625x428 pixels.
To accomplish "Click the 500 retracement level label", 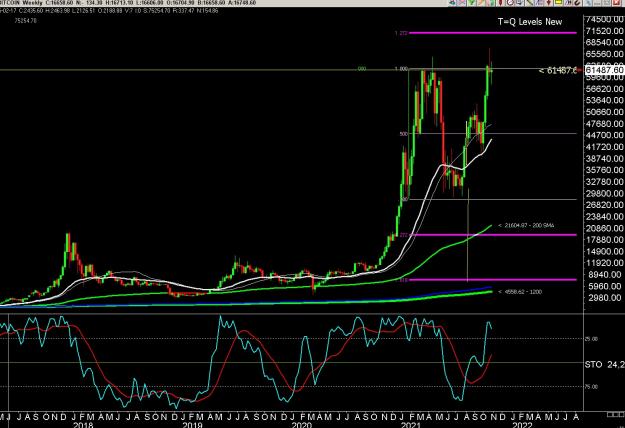I will tap(403, 134).
